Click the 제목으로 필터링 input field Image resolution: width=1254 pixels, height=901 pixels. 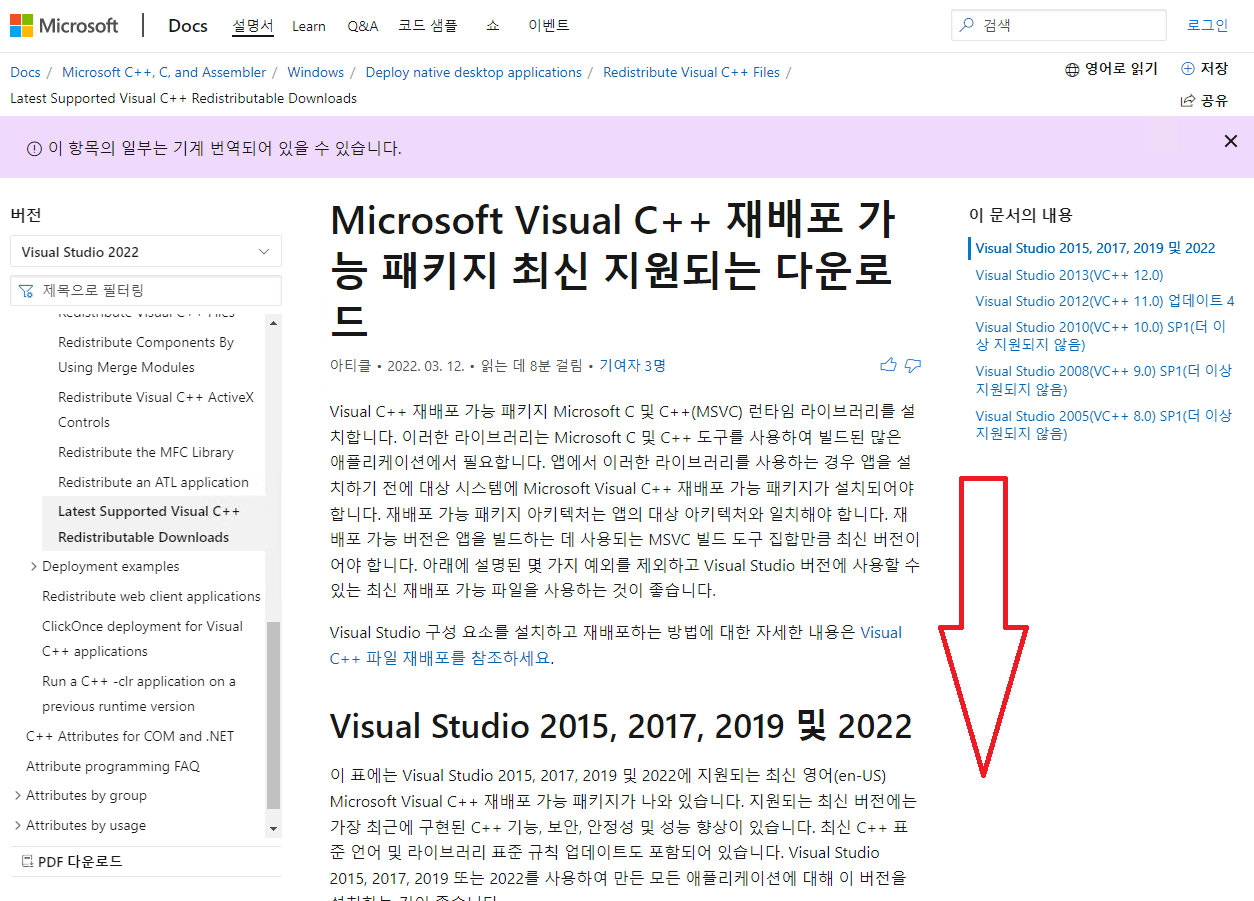point(146,291)
